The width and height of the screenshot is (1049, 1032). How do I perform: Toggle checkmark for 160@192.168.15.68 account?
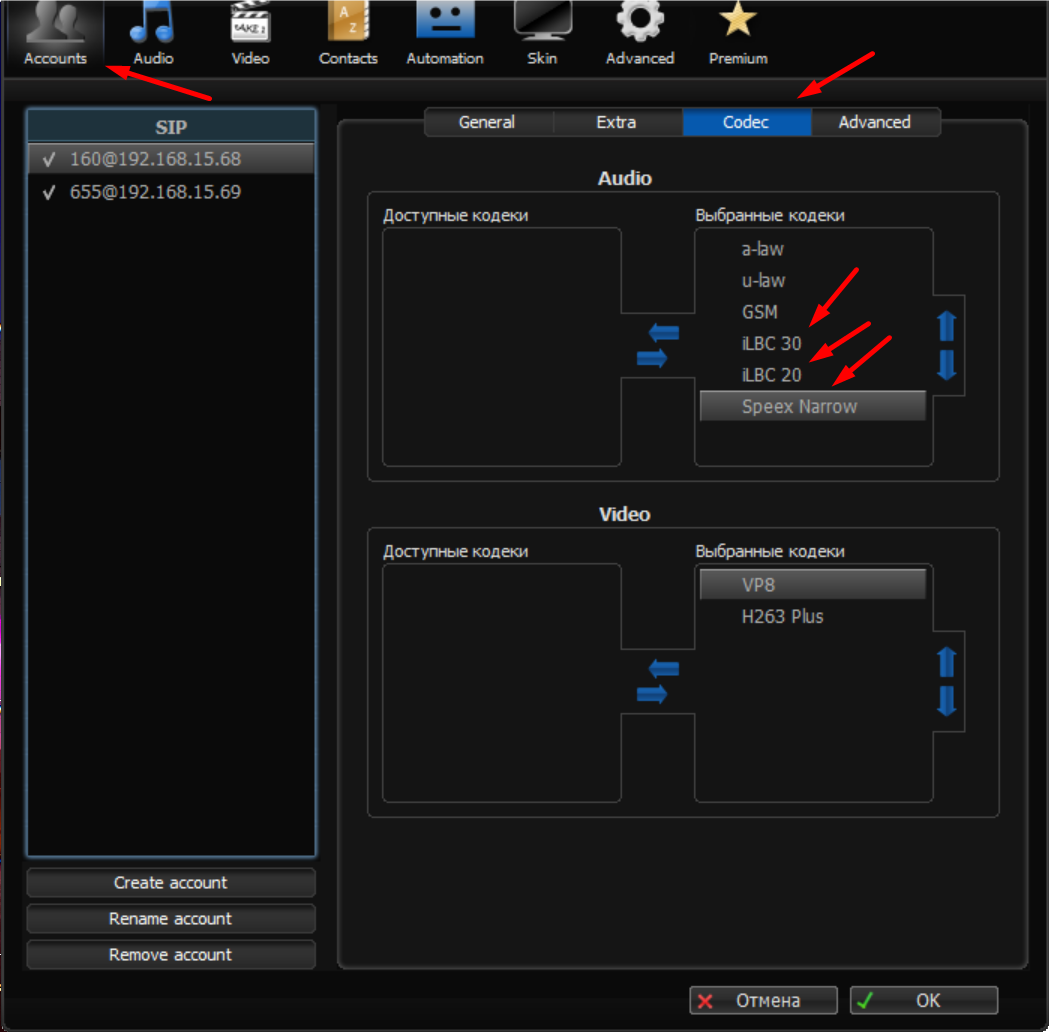pos(49,159)
